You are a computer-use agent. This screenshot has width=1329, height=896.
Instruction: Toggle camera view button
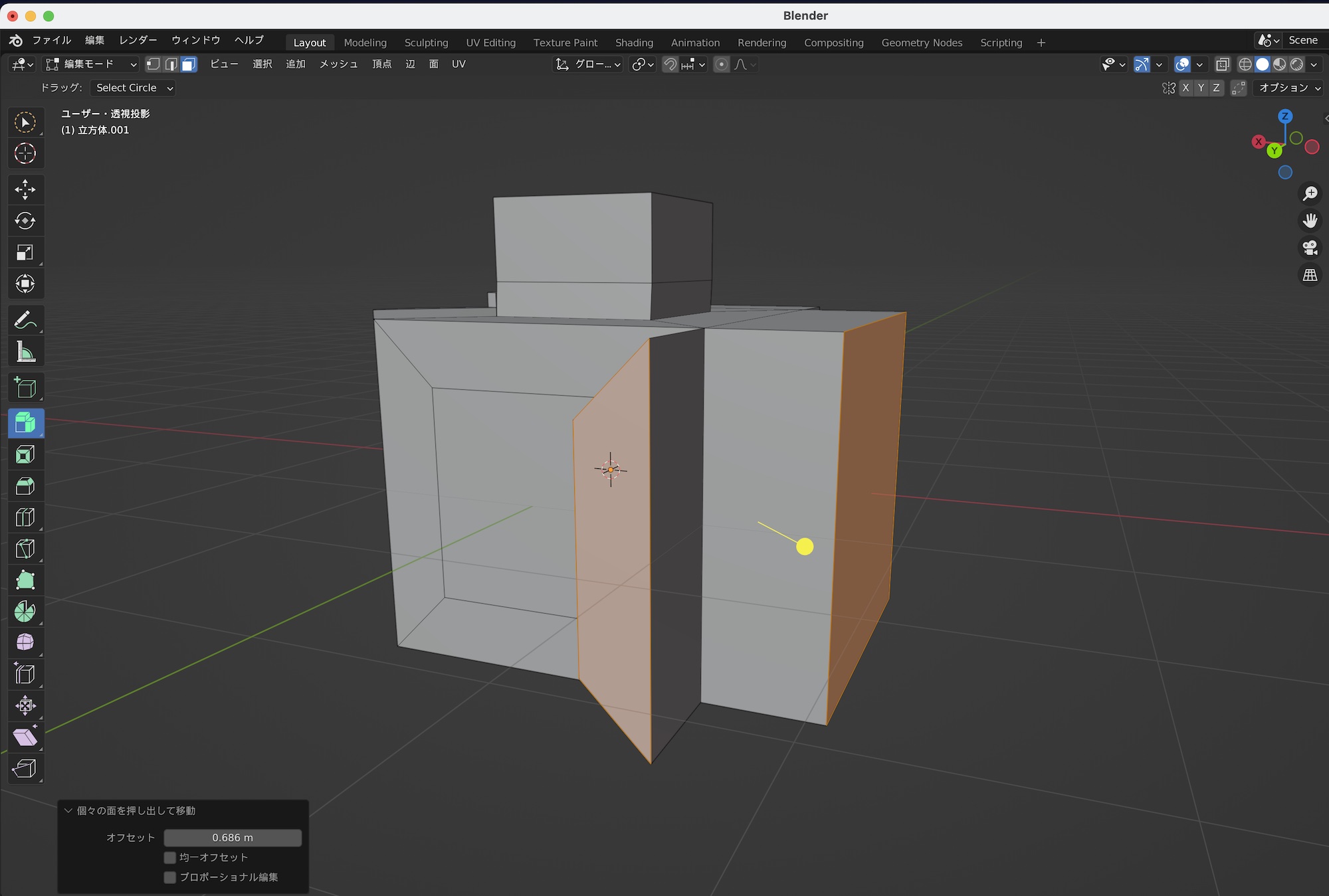click(x=1310, y=248)
